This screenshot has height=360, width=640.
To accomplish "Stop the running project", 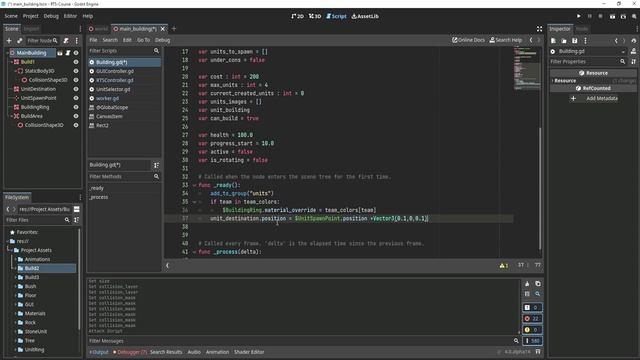I will point(600,16).
